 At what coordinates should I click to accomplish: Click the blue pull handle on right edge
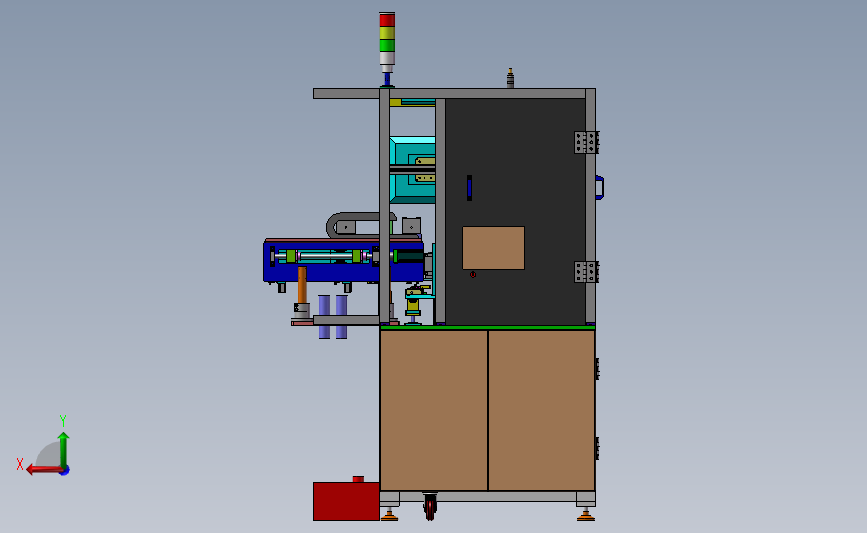pyautogui.click(x=599, y=187)
